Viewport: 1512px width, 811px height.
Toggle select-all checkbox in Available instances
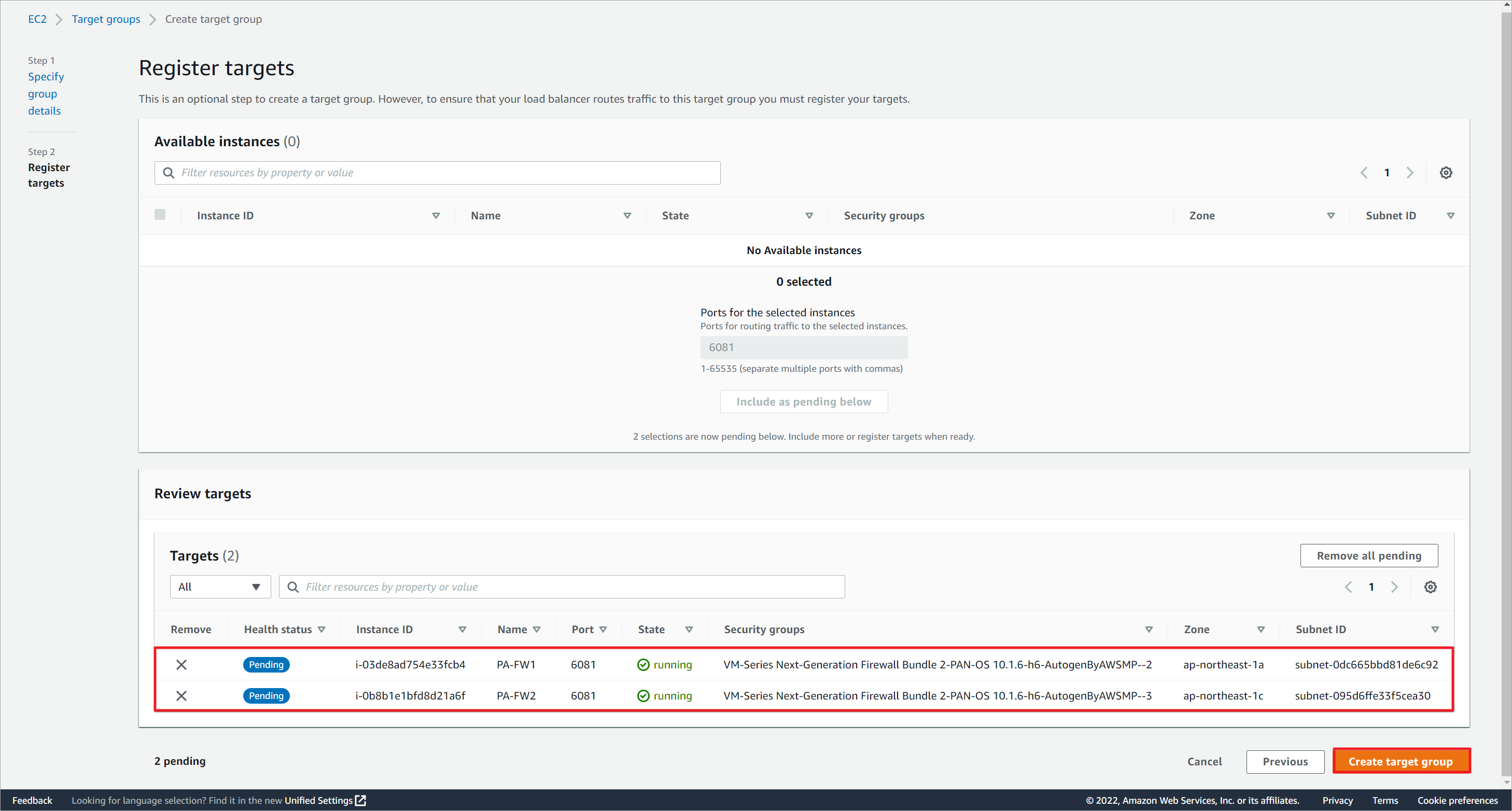tap(160, 215)
